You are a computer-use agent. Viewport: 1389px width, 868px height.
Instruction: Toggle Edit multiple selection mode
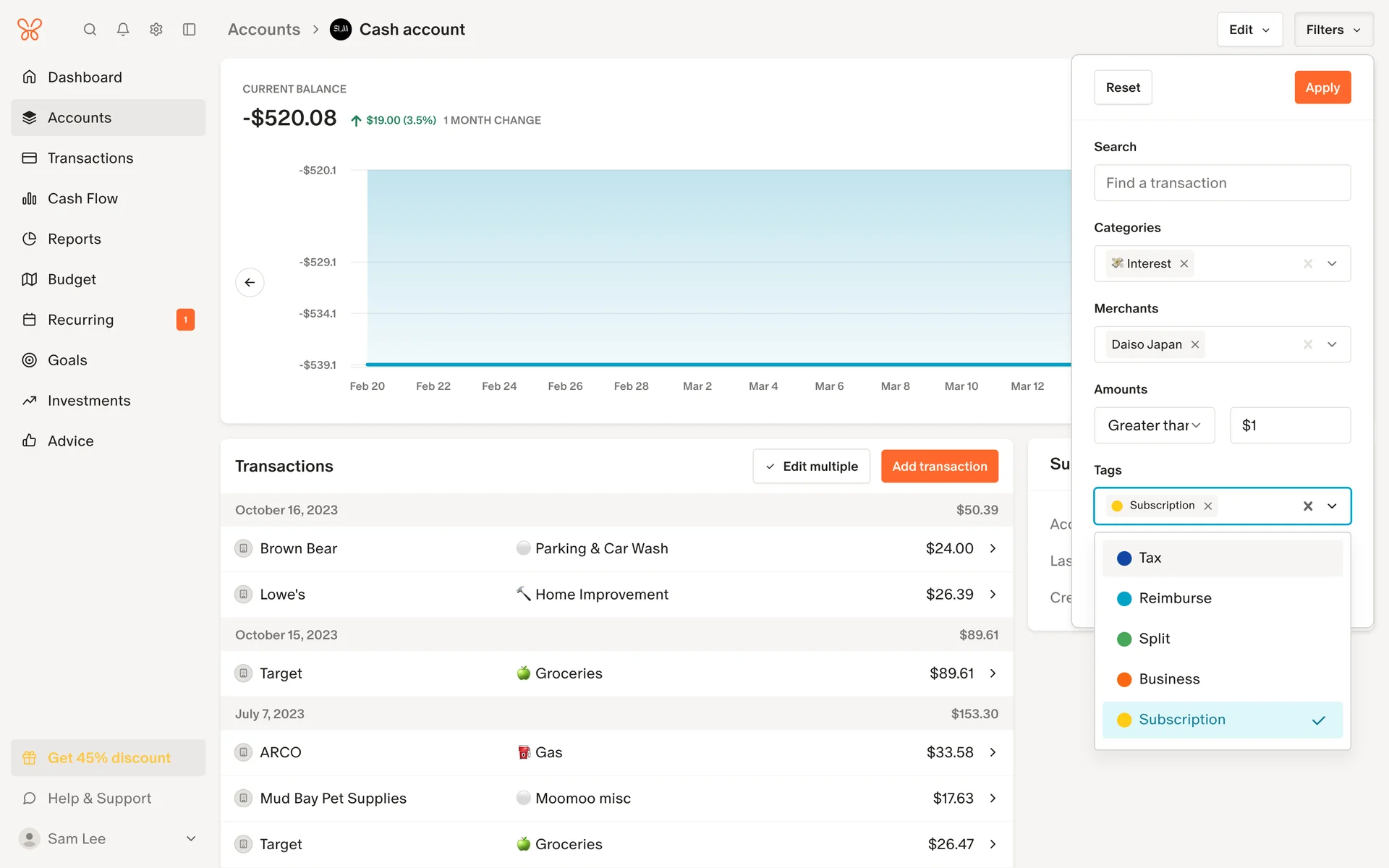(x=811, y=467)
